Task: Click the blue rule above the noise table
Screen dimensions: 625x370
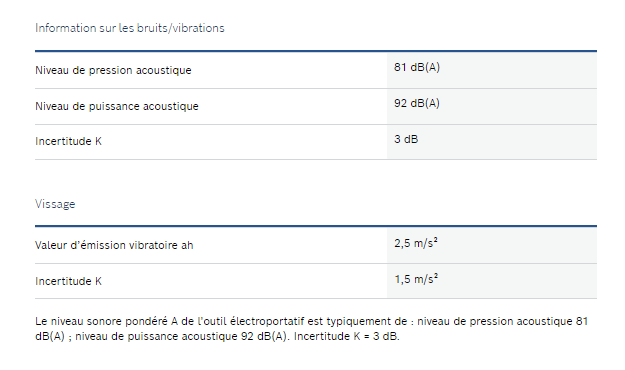Action: (x=316, y=51)
